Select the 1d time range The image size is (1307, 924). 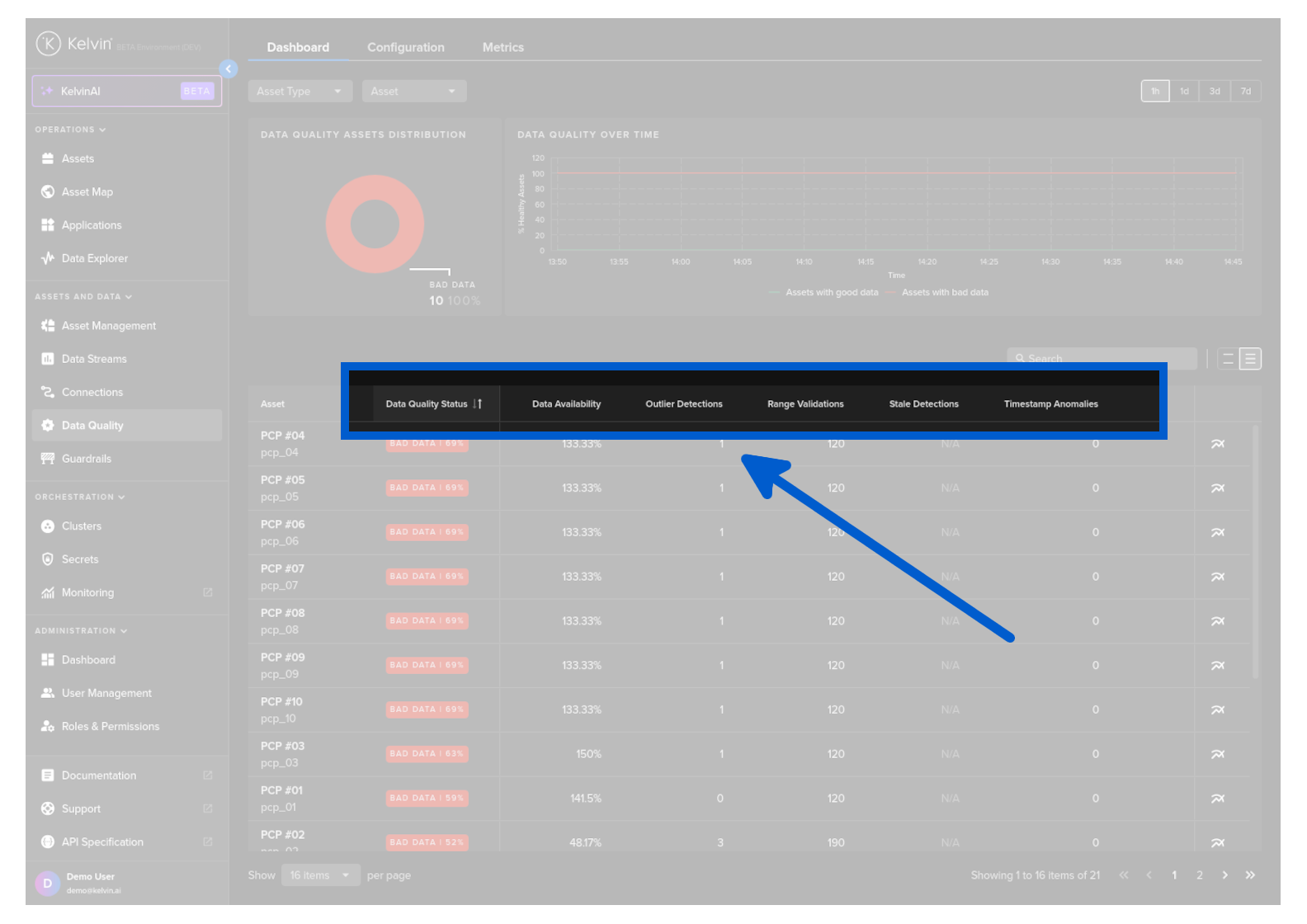click(x=1184, y=92)
